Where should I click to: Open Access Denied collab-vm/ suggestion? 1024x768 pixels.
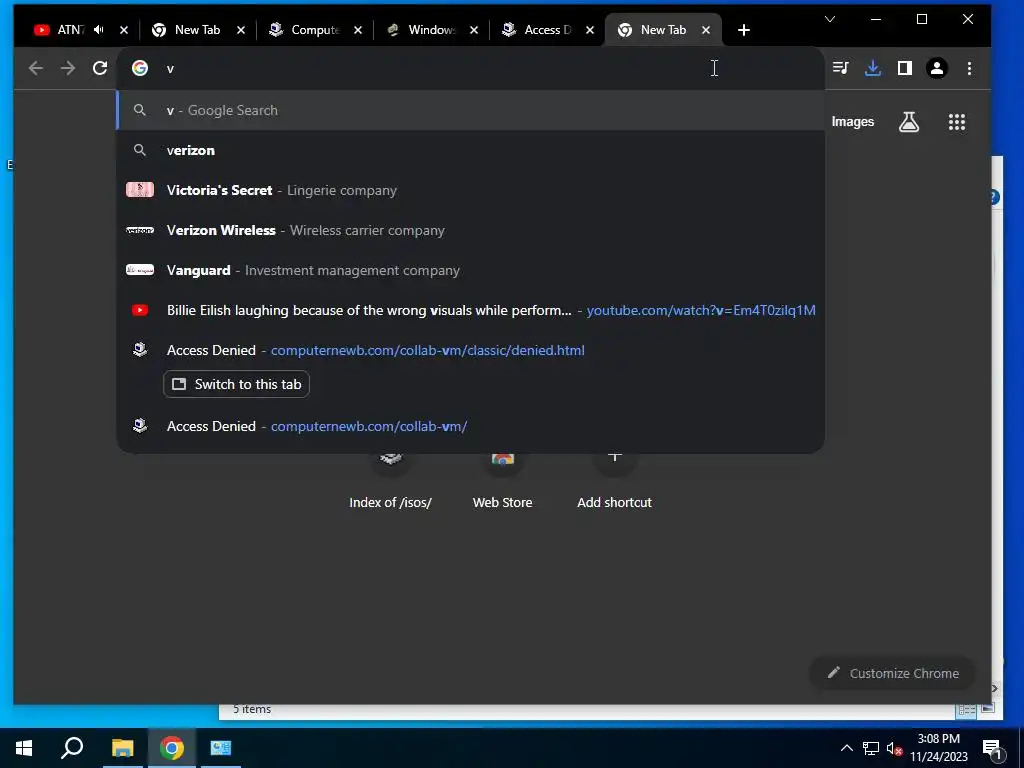(x=470, y=426)
